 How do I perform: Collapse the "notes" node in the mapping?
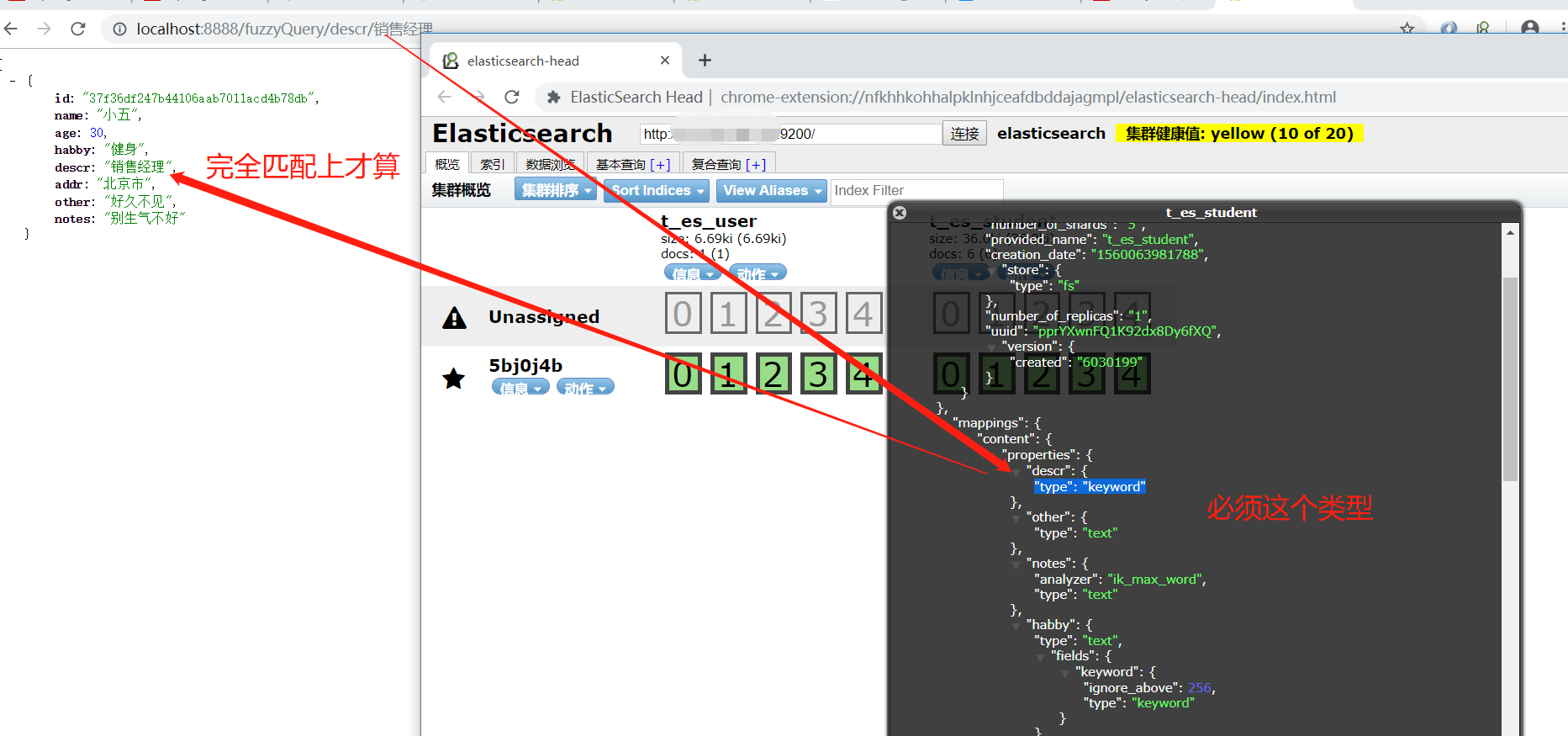pos(1016,564)
